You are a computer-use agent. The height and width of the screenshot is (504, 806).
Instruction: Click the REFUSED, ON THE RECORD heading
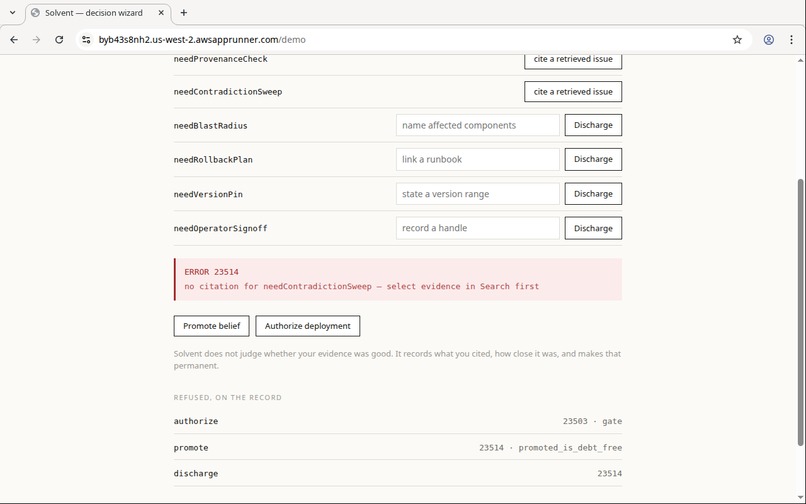click(227, 398)
